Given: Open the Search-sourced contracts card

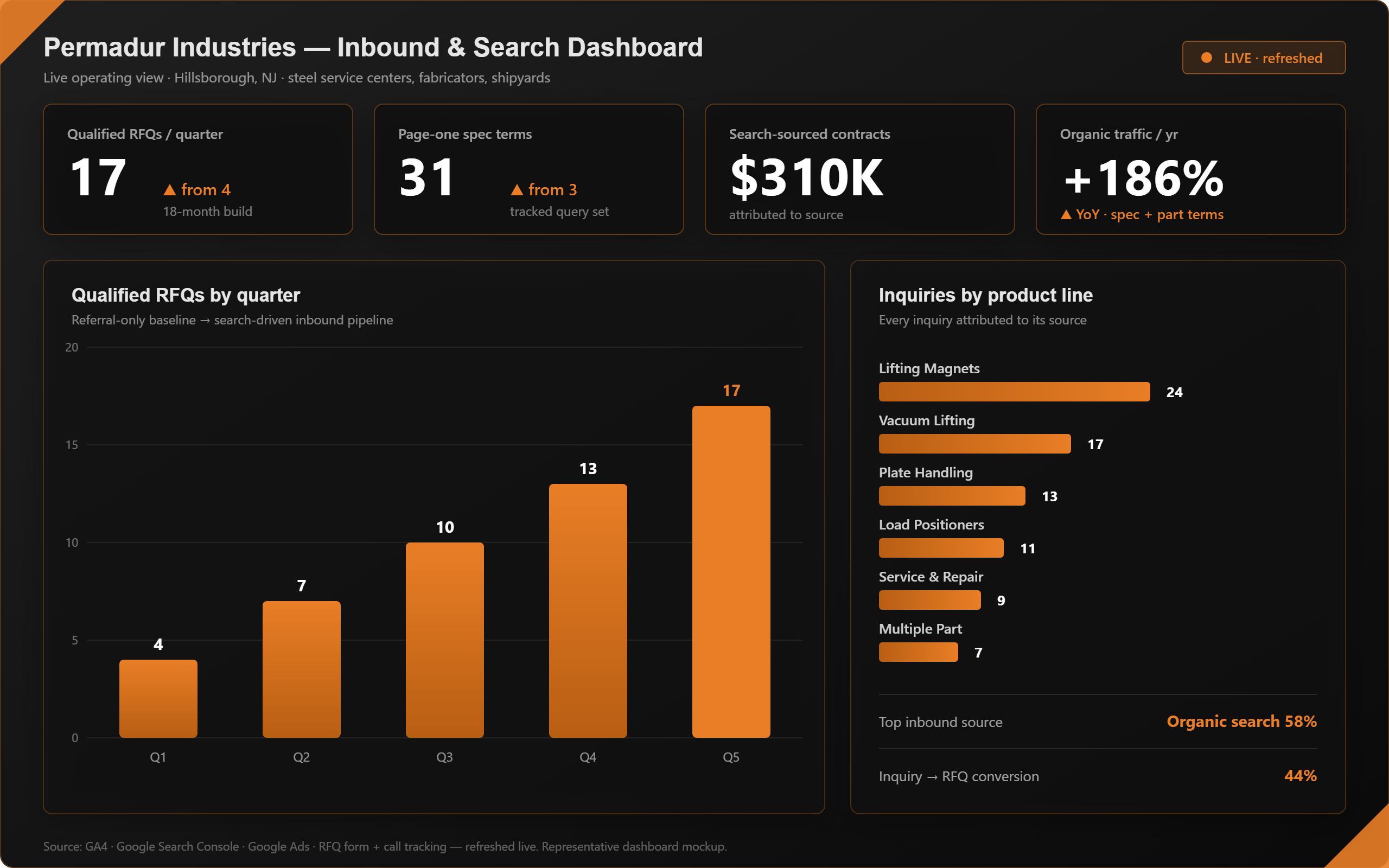Looking at the screenshot, I should pos(860,169).
